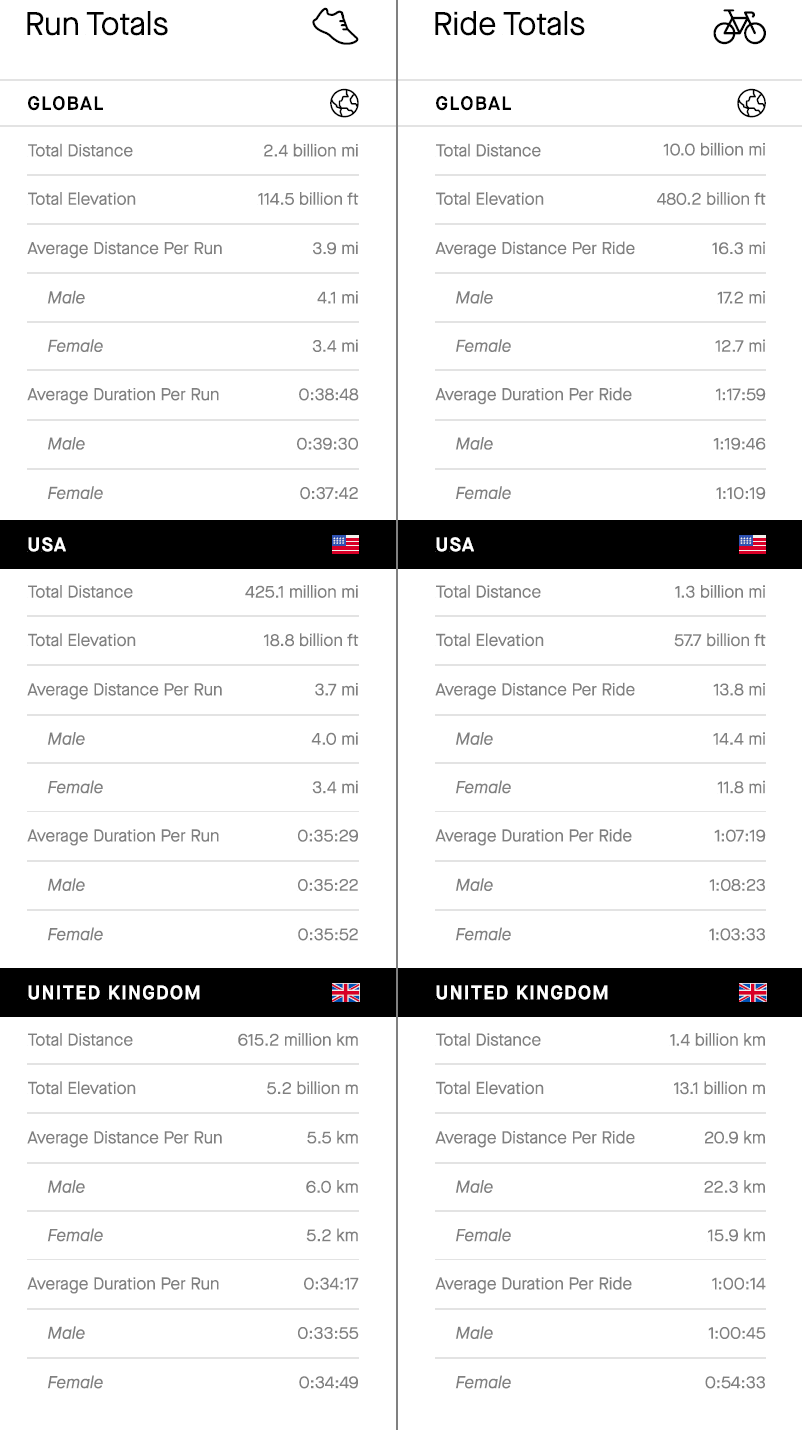Click the UK flag icon under Ride Totals
The image size is (802, 1430).
[752, 992]
